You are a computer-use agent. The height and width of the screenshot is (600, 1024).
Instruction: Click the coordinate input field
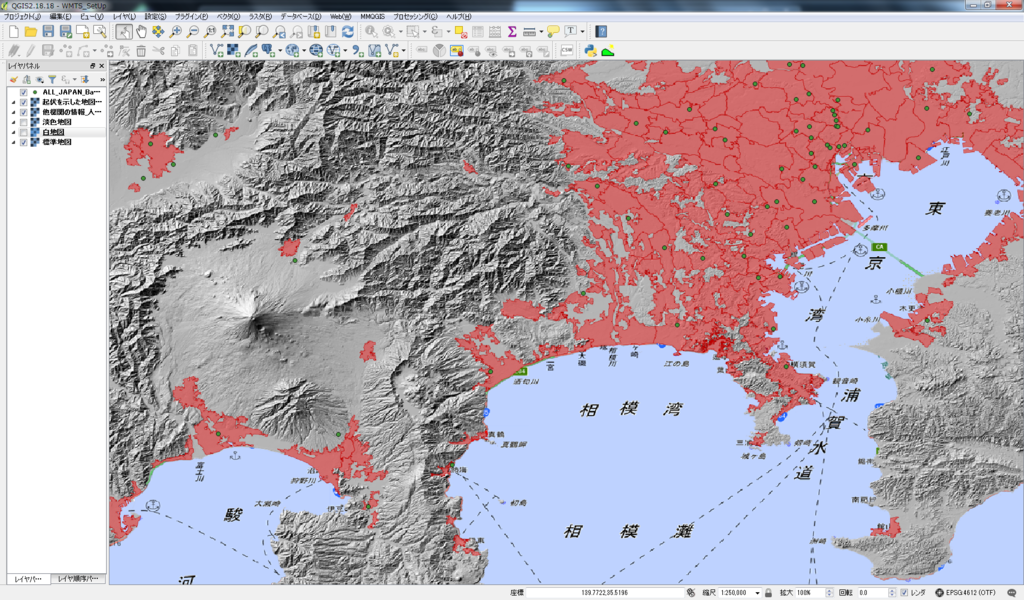(x=605, y=593)
